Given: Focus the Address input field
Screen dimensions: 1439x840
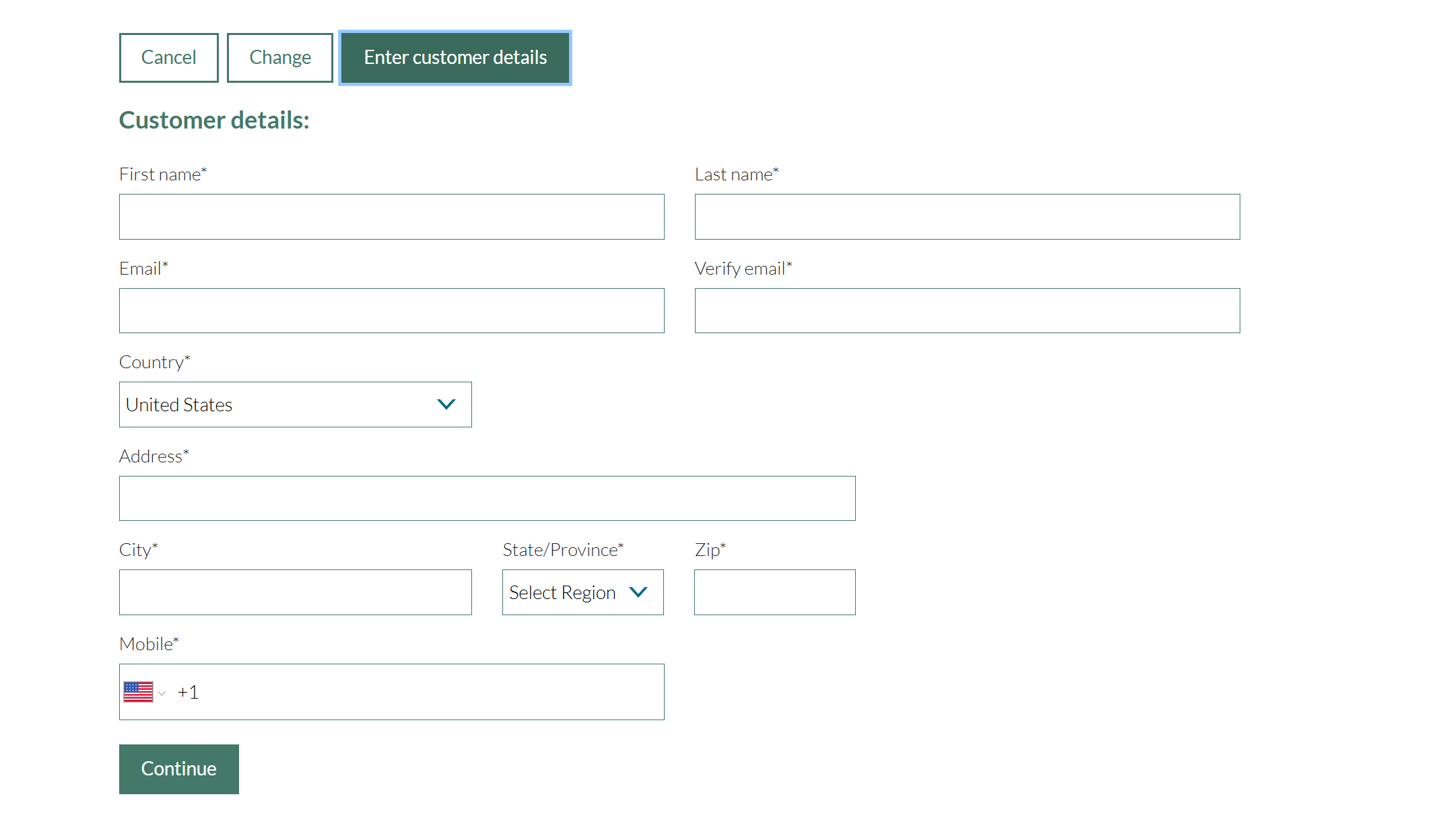Looking at the screenshot, I should point(487,499).
